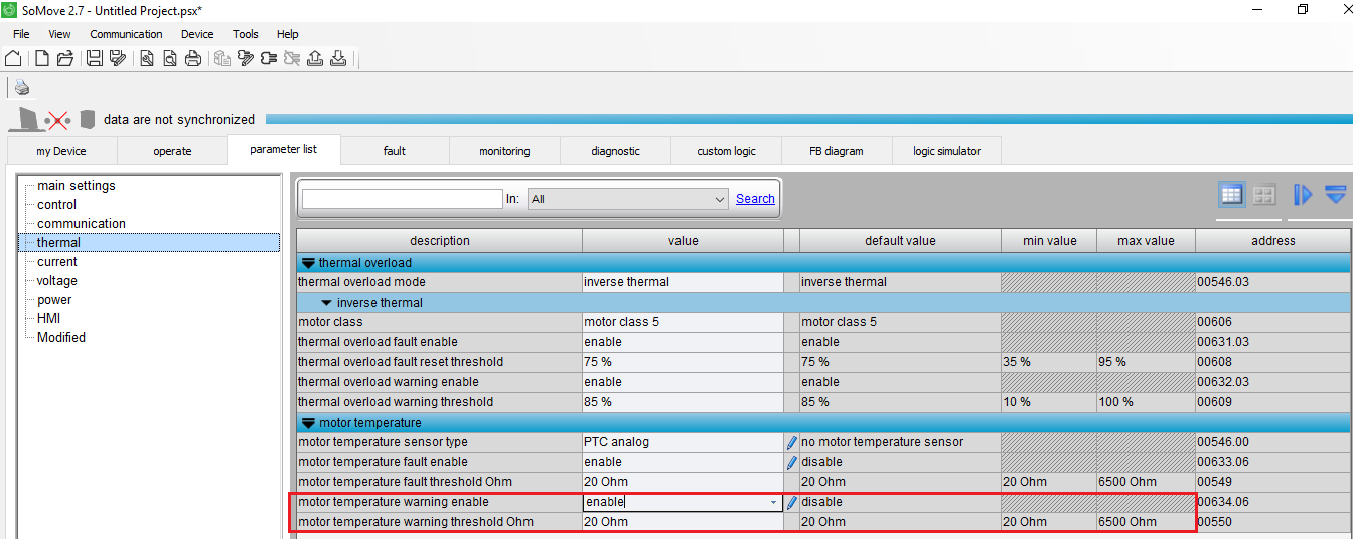Image resolution: width=1353 pixels, height=539 pixels.
Task: Click in the parameter search text box
Action: (402, 199)
